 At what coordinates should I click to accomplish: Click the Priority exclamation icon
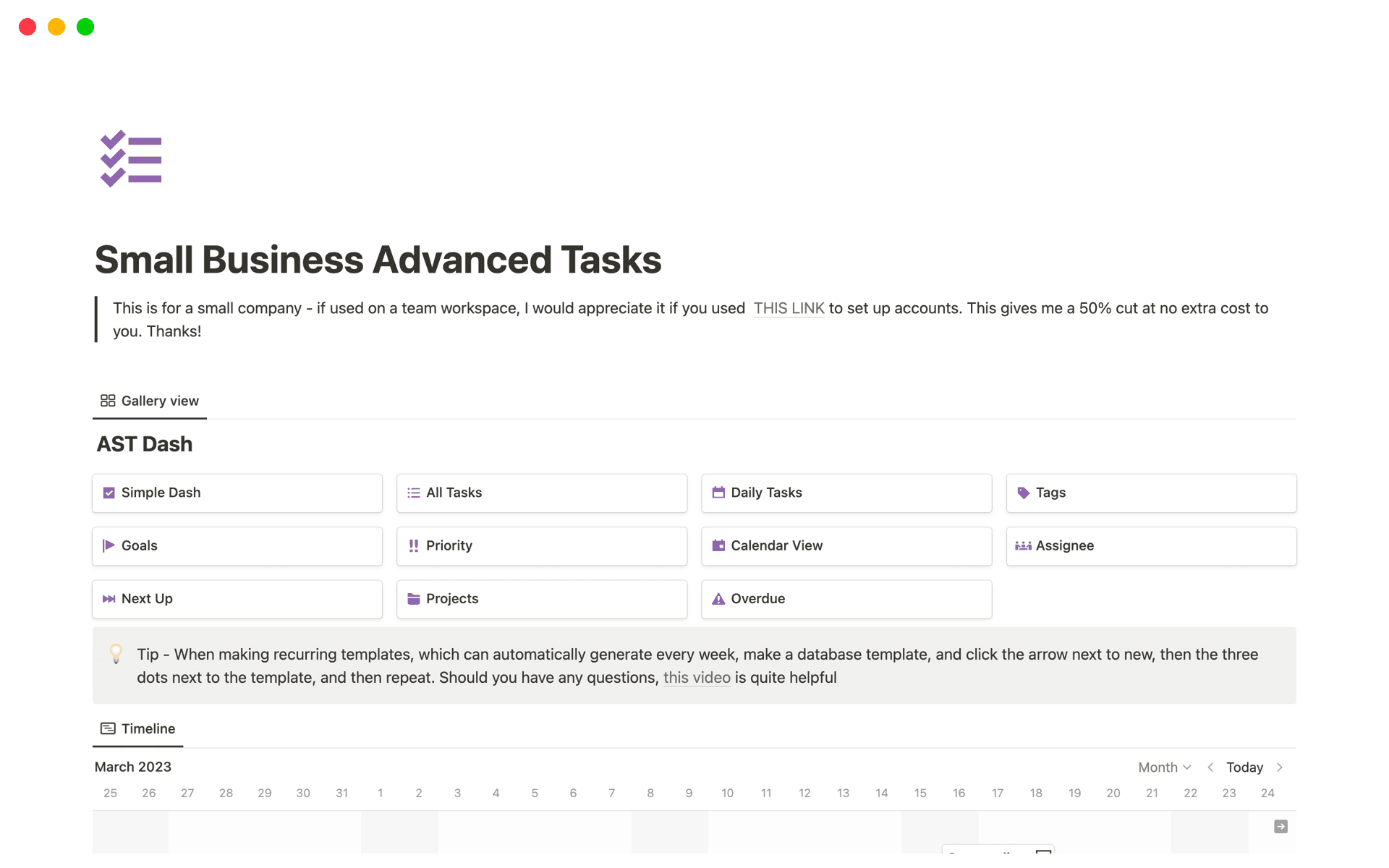pyautogui.click(x=414, y=545)
